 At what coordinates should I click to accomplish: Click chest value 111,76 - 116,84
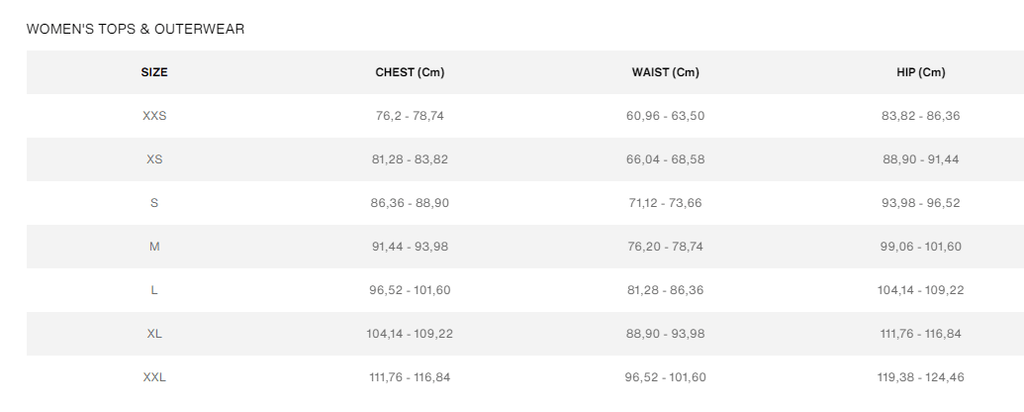coord(409,377)
